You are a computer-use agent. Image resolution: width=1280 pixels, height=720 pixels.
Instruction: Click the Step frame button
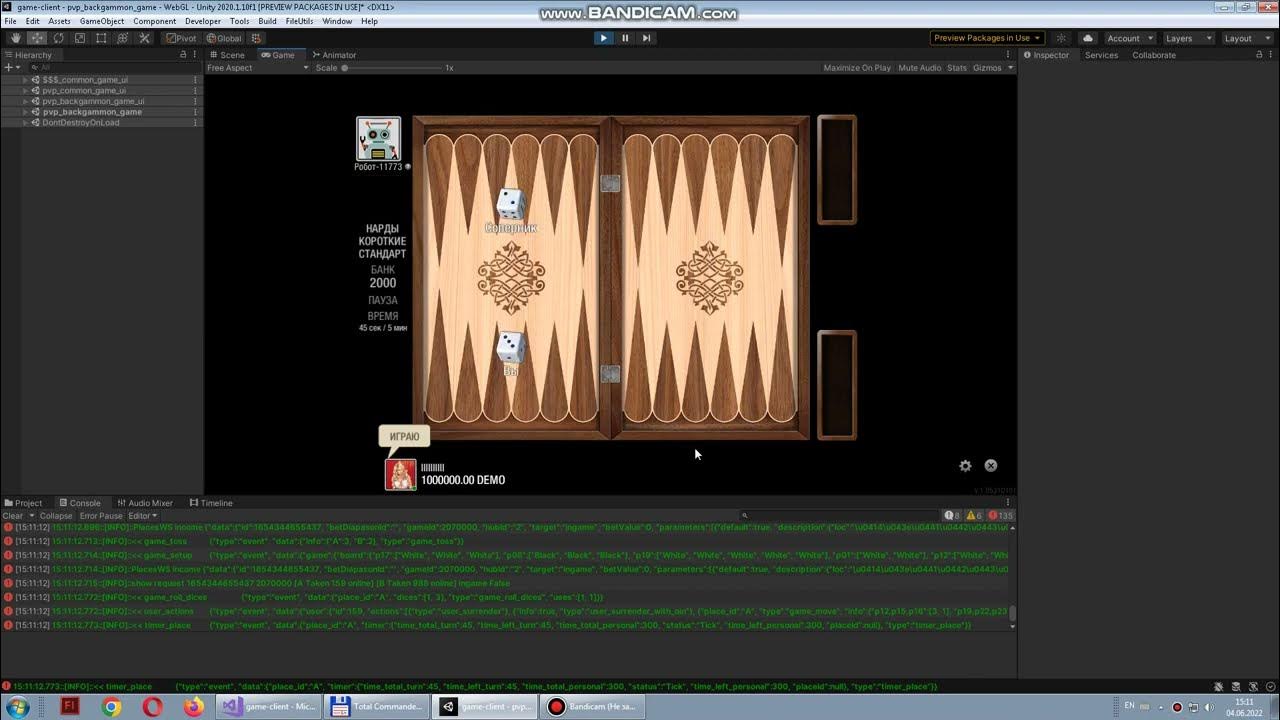click(x=647, y=38)
